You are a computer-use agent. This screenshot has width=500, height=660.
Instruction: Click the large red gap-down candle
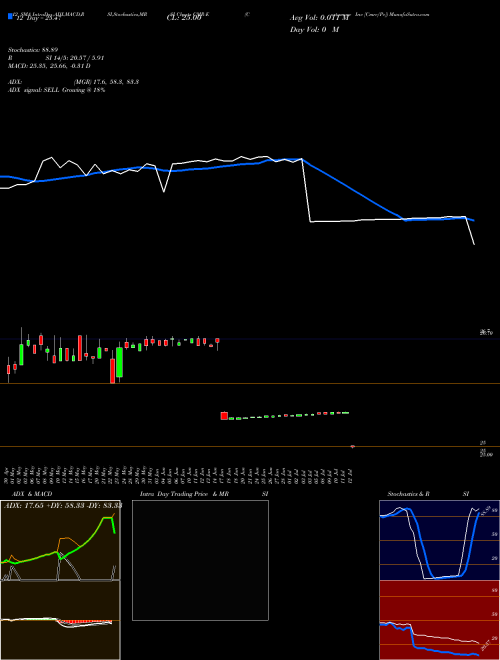(224, 416)
